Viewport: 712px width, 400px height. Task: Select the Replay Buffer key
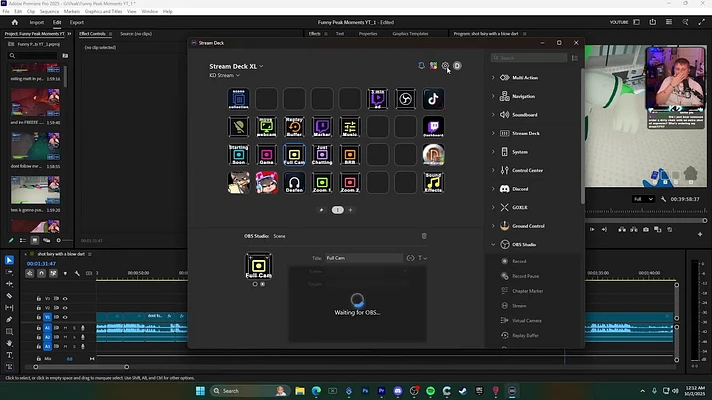coord(294,127)
